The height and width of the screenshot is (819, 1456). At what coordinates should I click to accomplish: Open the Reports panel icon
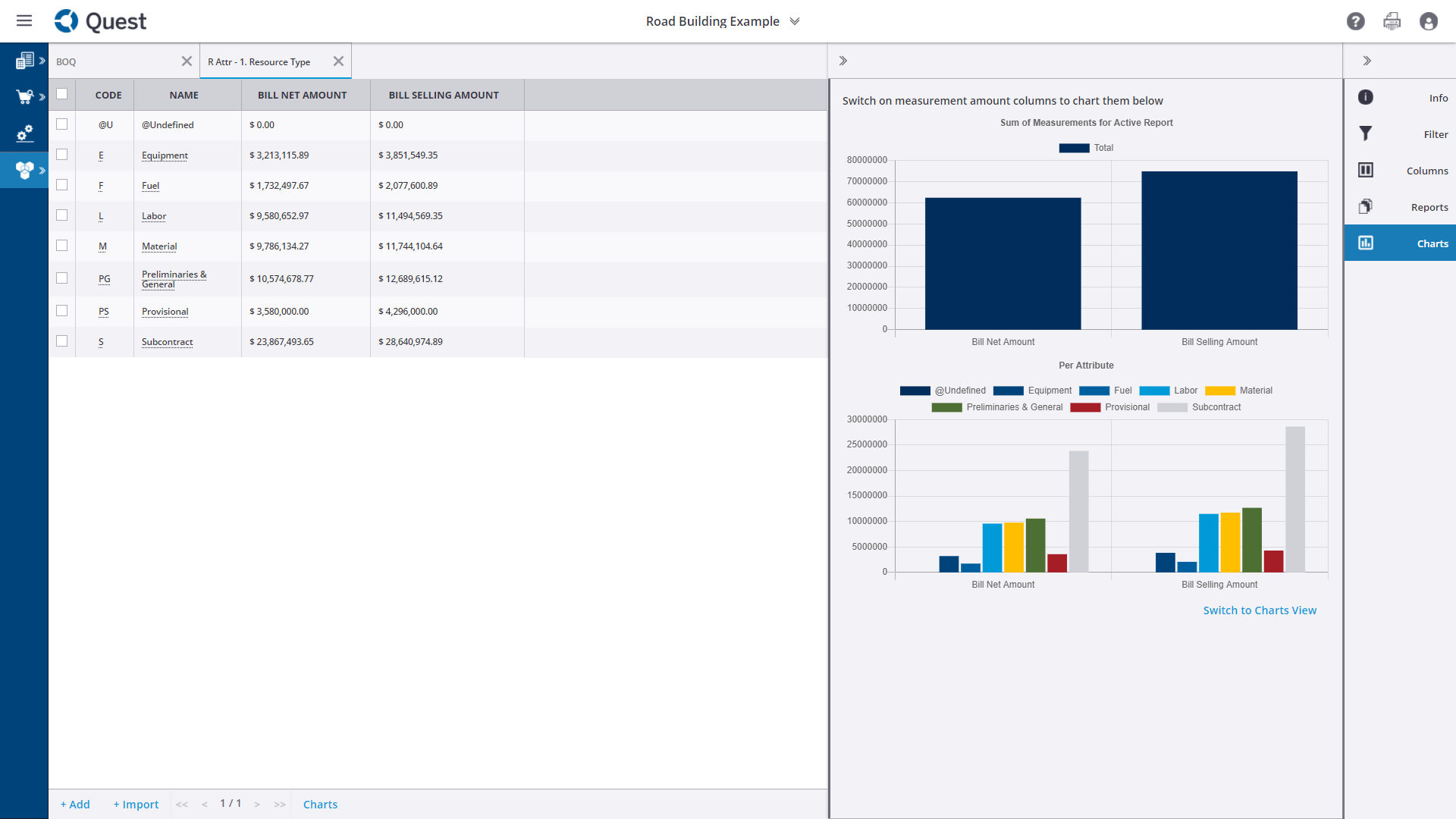click(x=1365, y=207)
